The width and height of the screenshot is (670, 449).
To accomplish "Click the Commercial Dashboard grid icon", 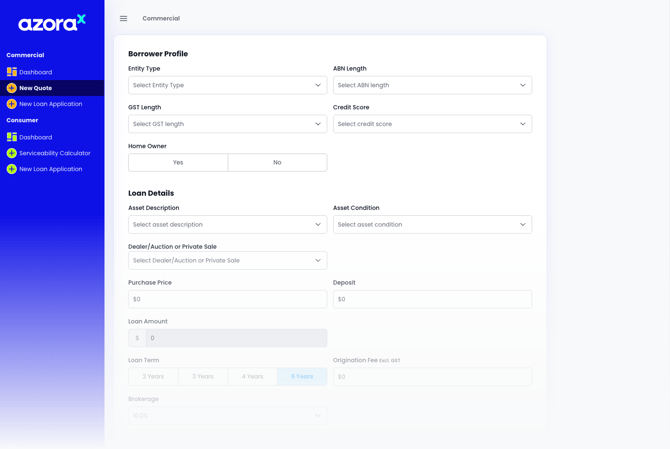I will [12, 72].
